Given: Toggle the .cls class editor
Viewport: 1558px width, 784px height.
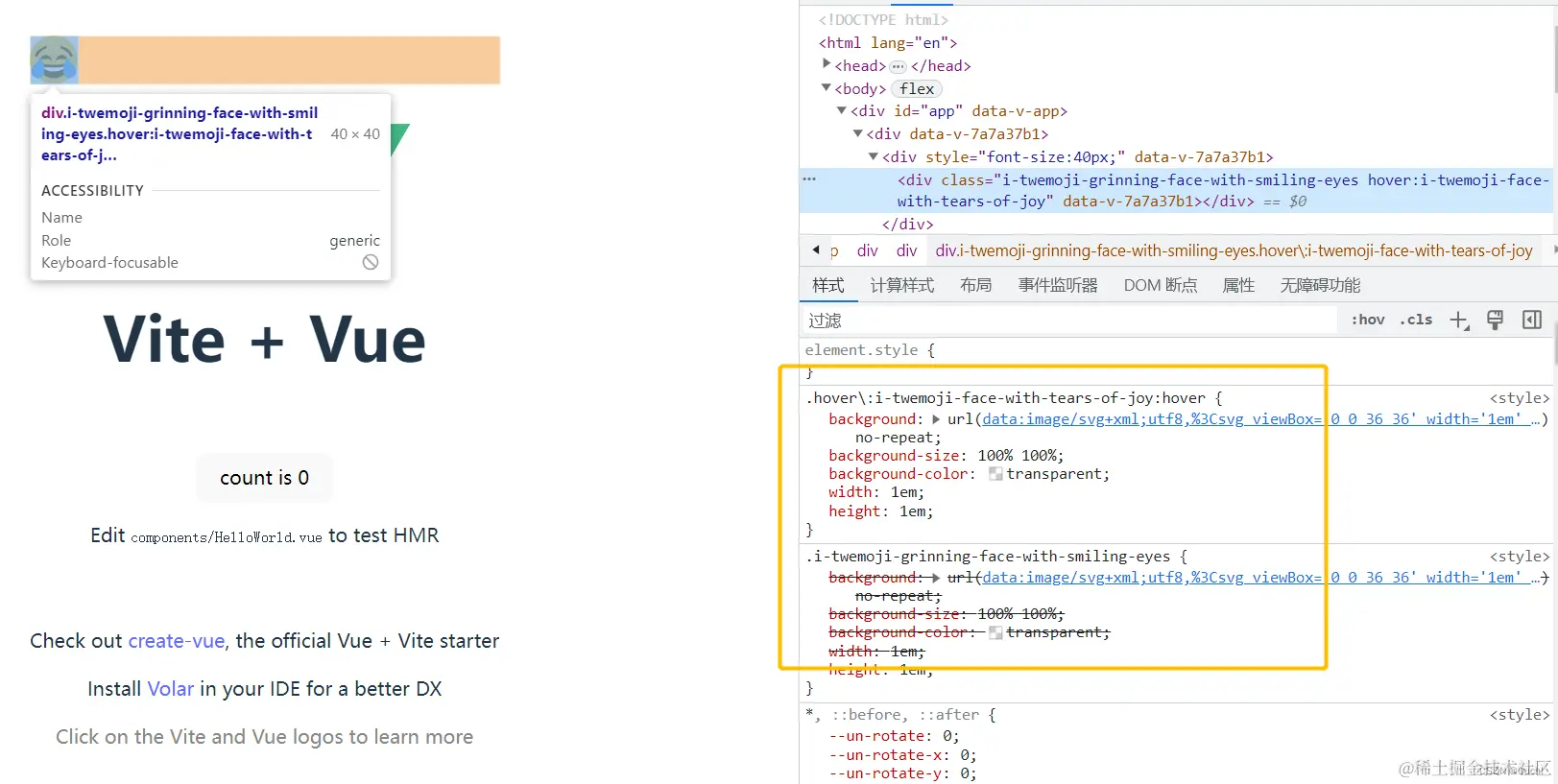Looking at the screenshot, I should (1416, 321).
